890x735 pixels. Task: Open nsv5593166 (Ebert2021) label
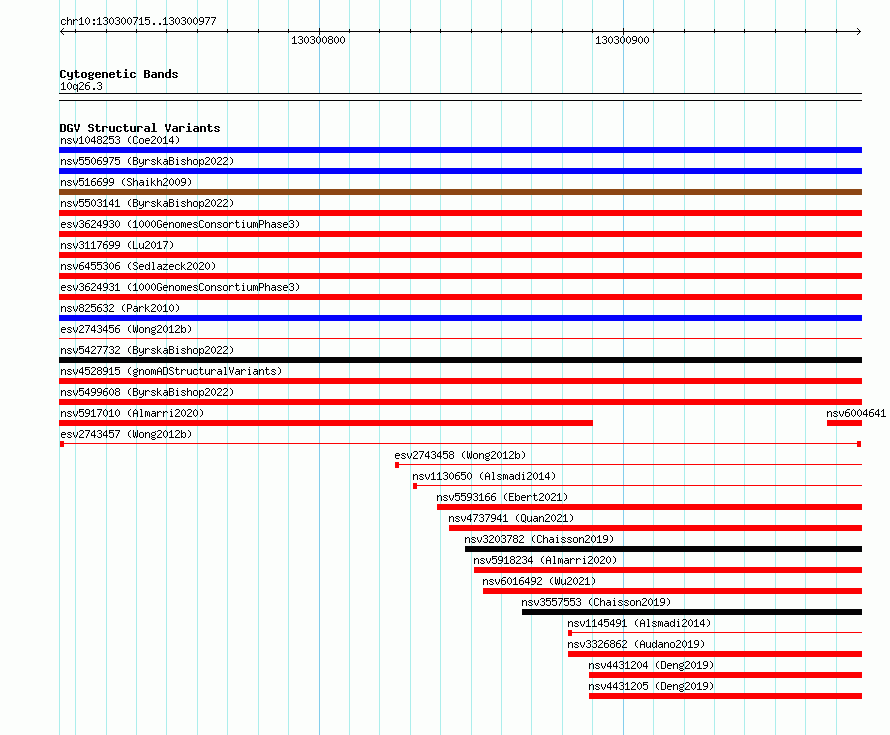(502, 497)
